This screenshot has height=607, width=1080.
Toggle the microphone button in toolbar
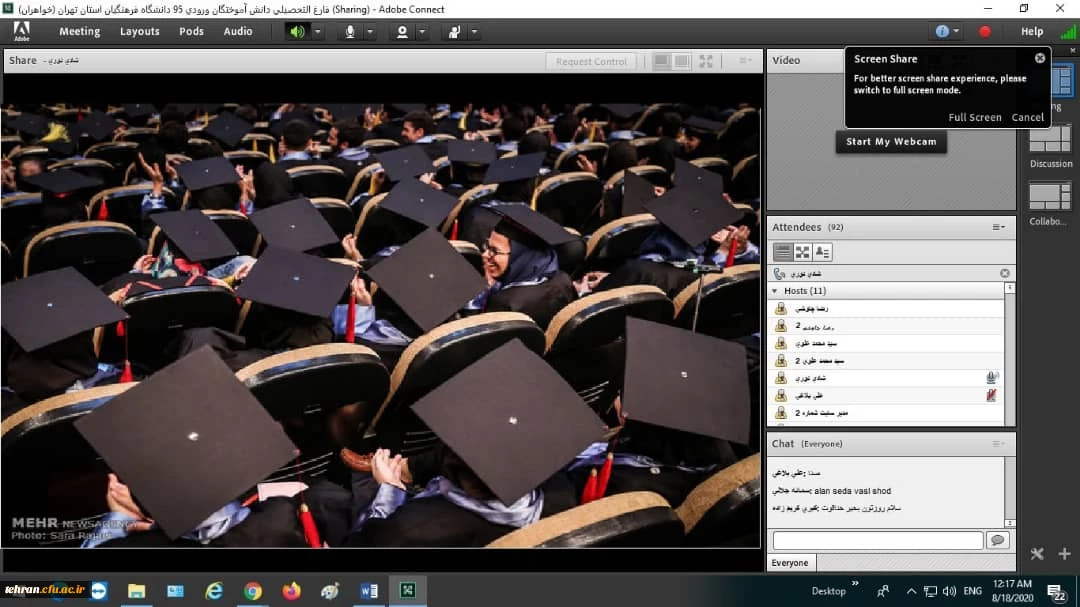point(350,31)
